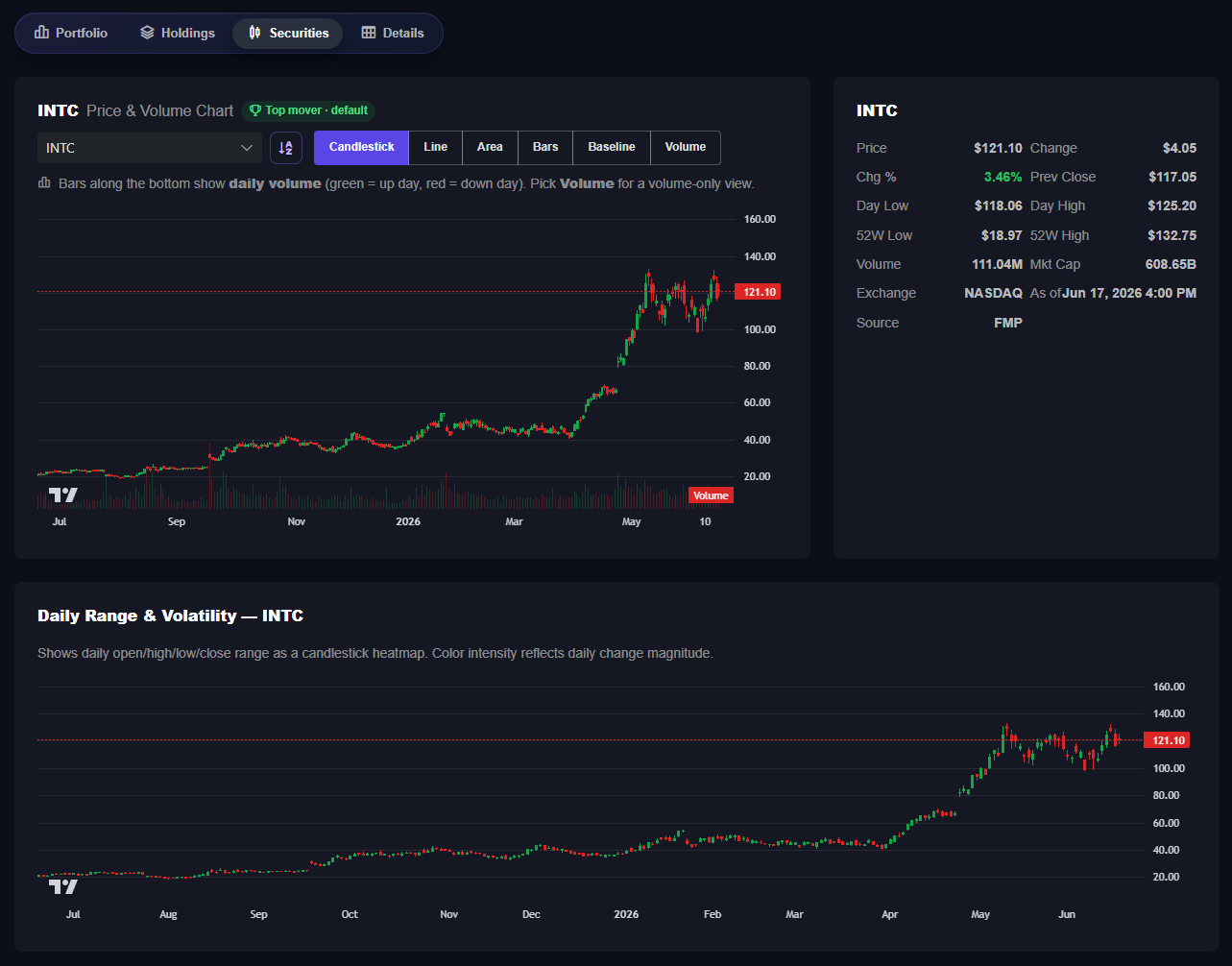Open the Holdings tab
1232x966 pixels.
tap(178, 33)
